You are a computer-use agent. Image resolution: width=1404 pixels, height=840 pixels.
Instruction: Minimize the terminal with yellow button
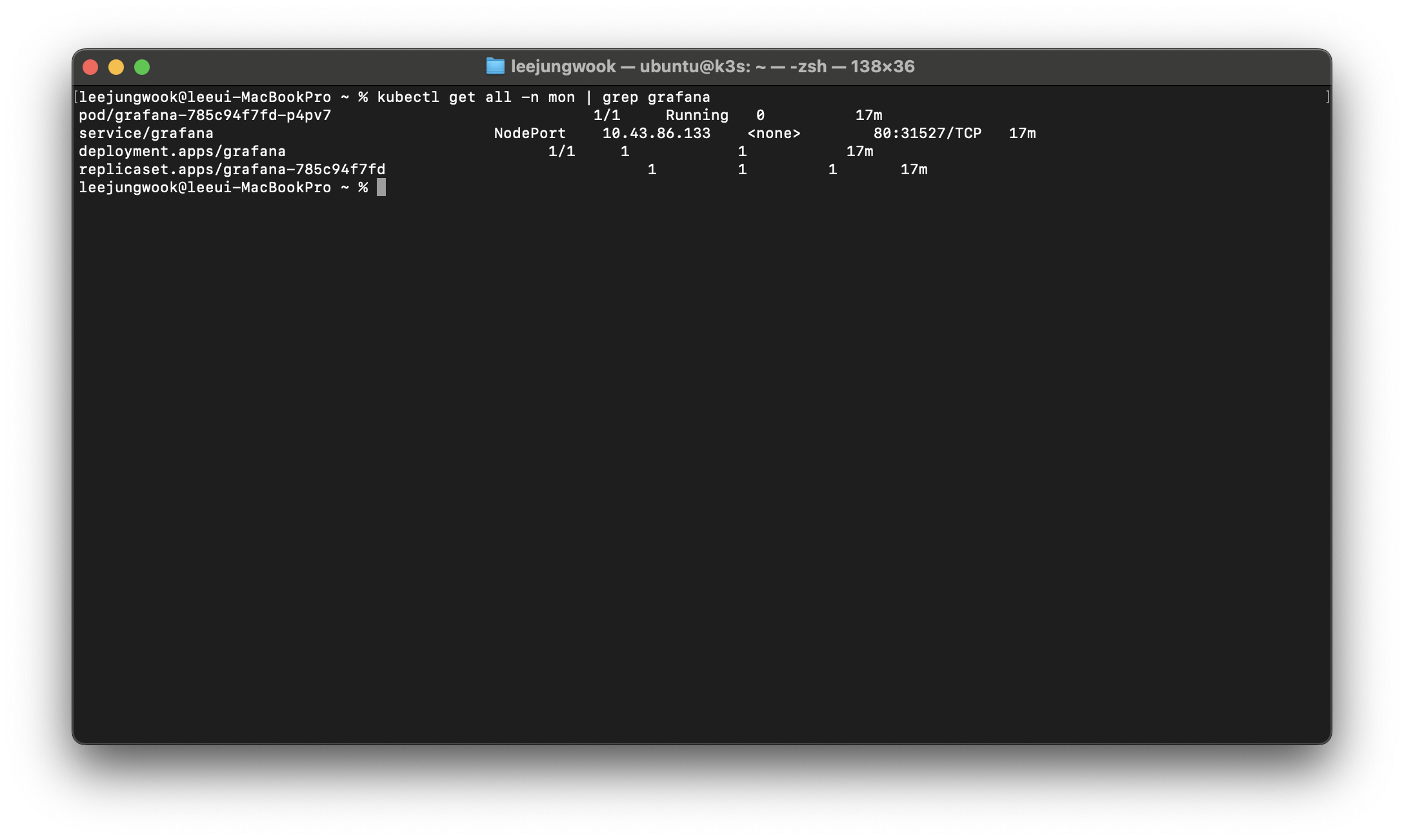coord(116,67)
